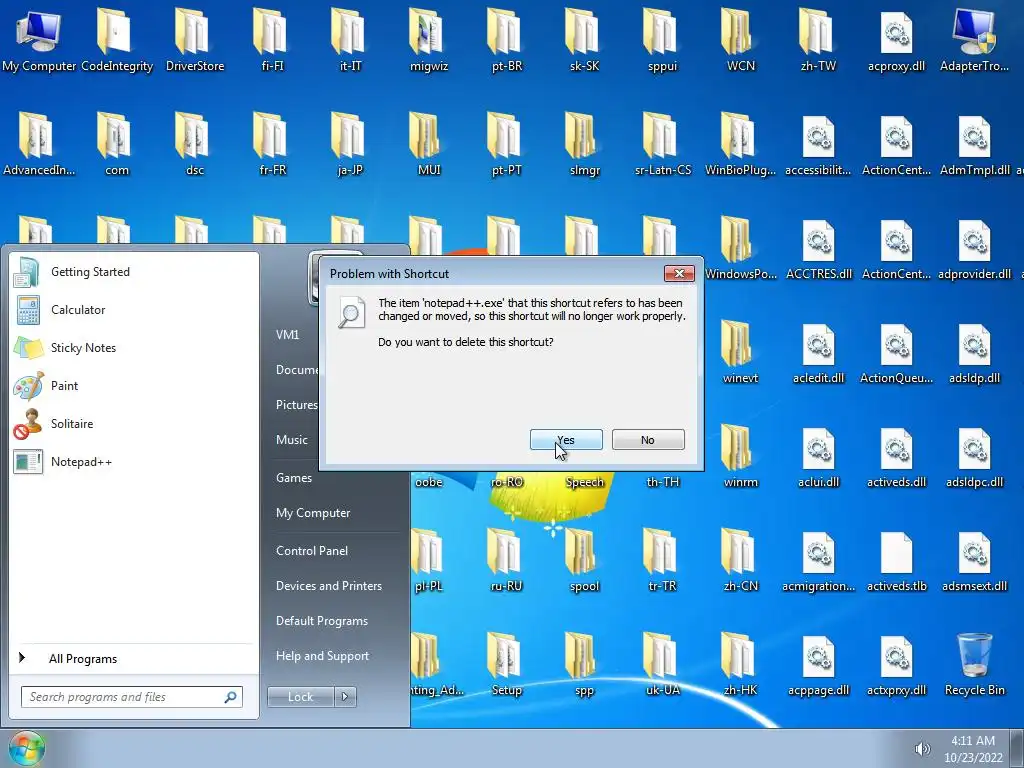Viewport: 1024px width, 768px height.
Task: Open Control Panel from Start menu
Action: point(312,551)
